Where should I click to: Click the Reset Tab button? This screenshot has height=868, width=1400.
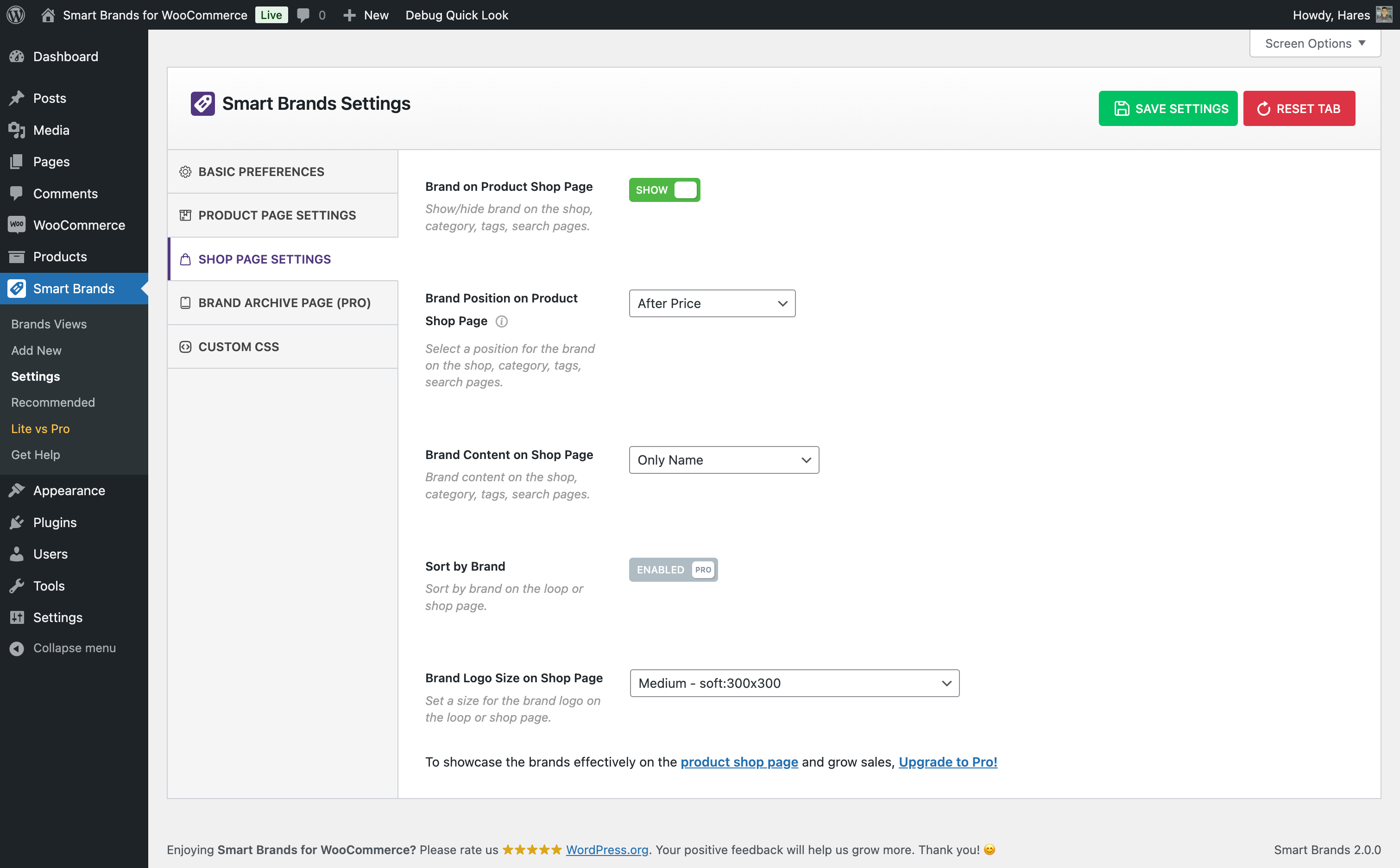[1299, 108]
